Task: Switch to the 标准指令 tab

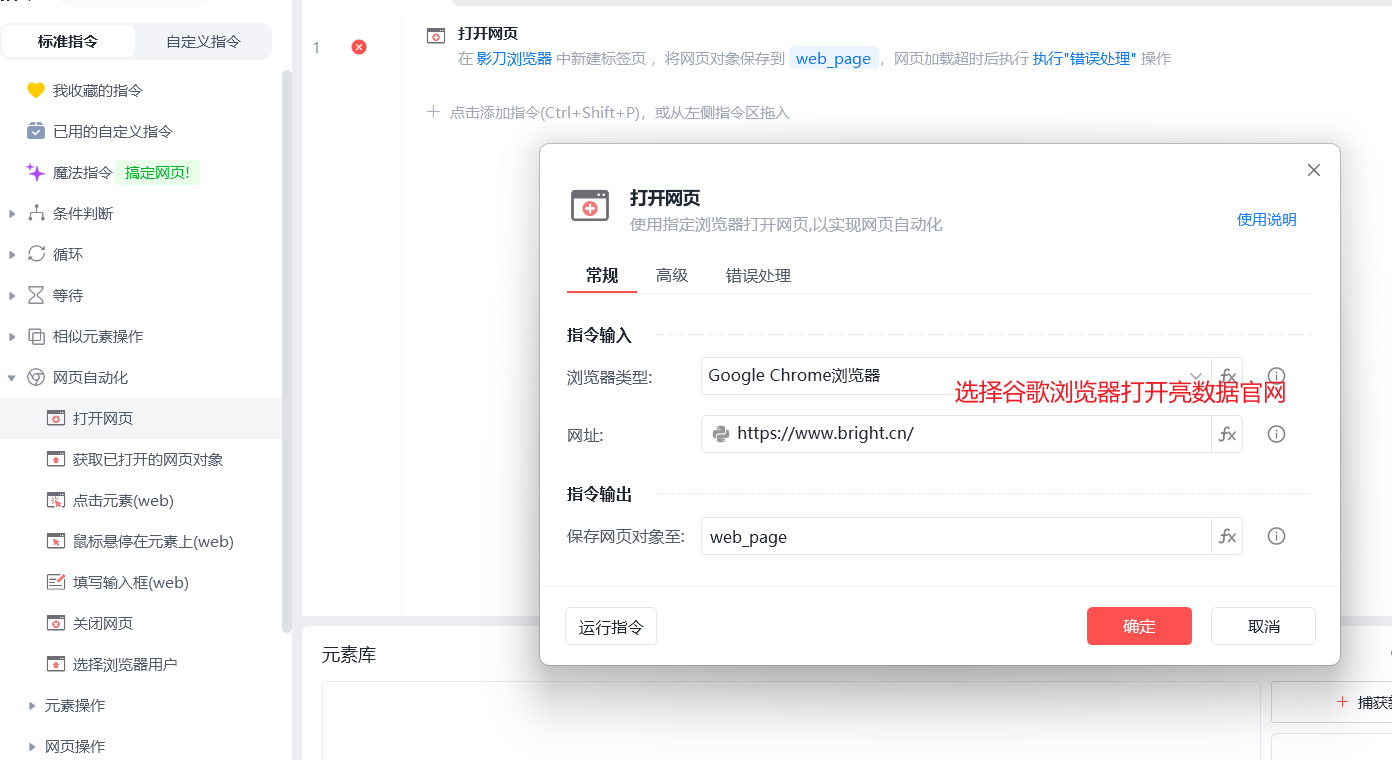Action: 68,41
